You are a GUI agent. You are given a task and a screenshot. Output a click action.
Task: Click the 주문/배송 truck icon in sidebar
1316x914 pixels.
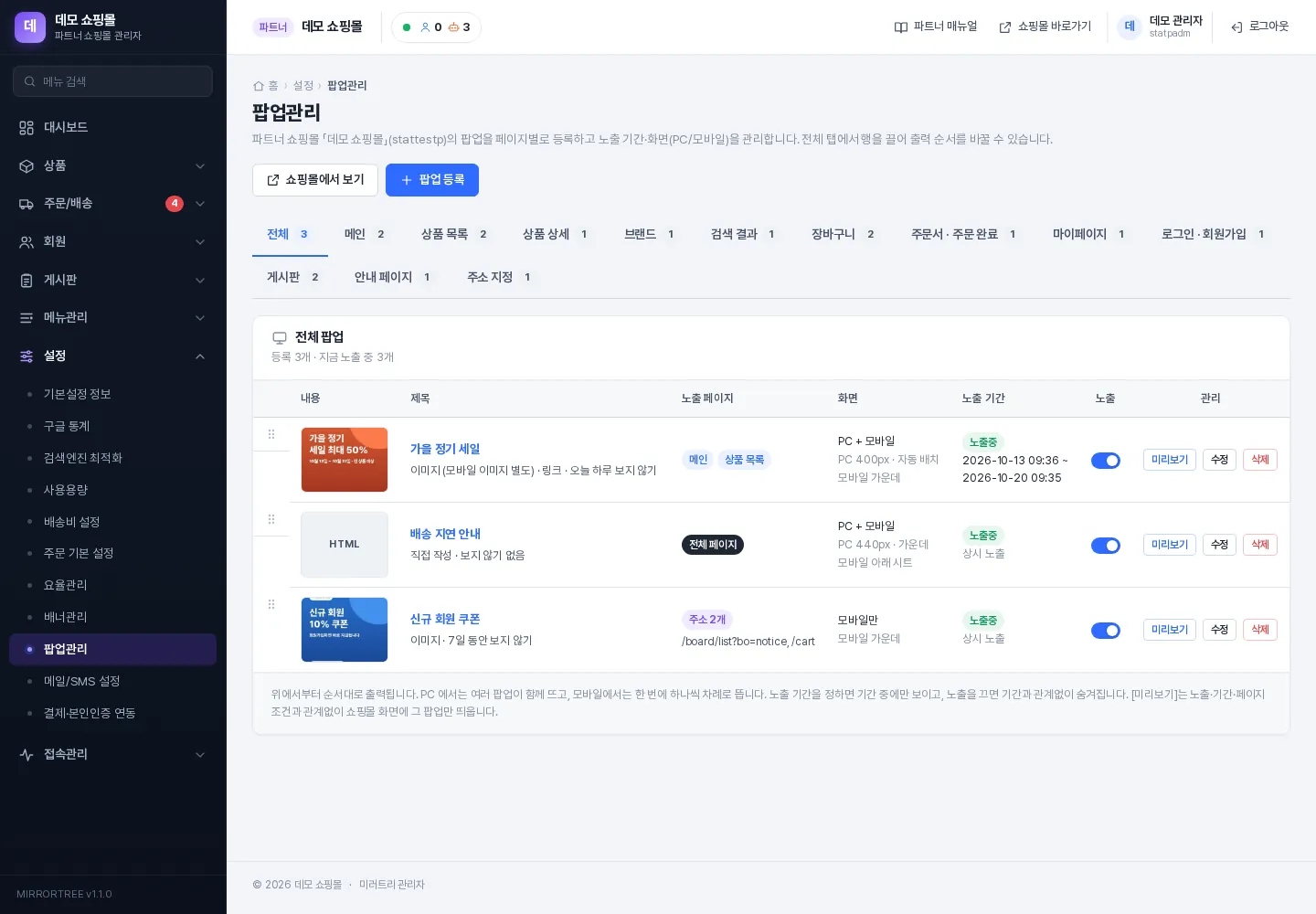tap(27, 204)
